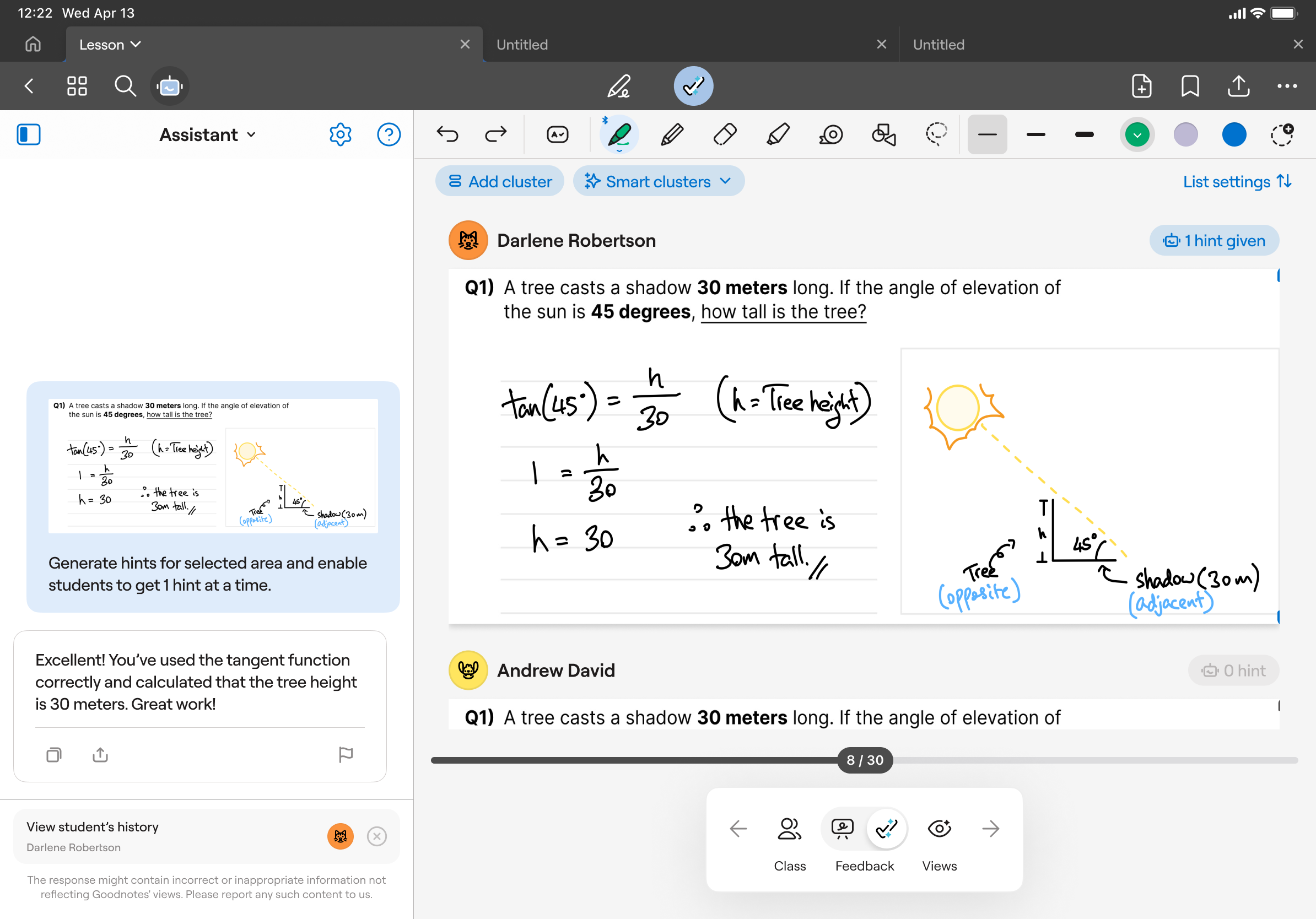This screenshot has height=919, width=1316.
Task: Open the thumbnail grid view
Action: 77,87
